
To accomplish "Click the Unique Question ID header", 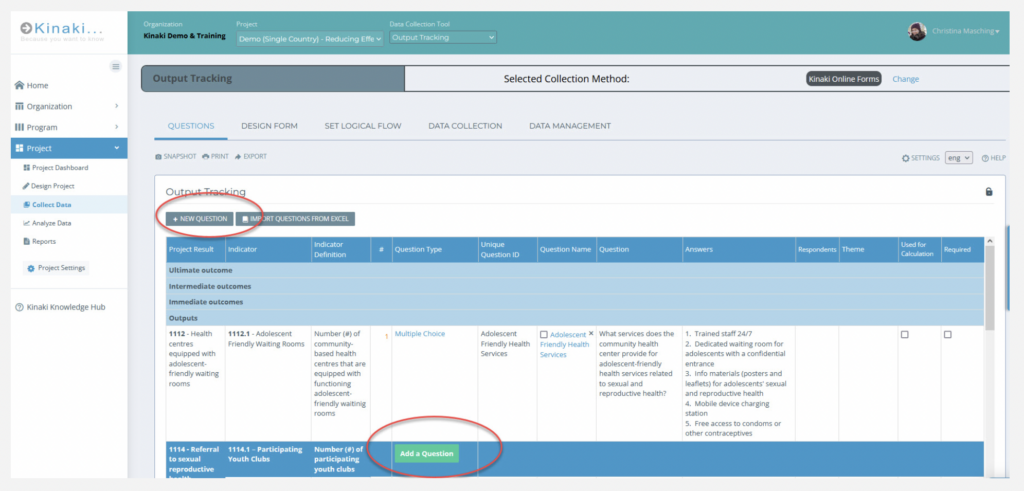I will tap(507, 249).
